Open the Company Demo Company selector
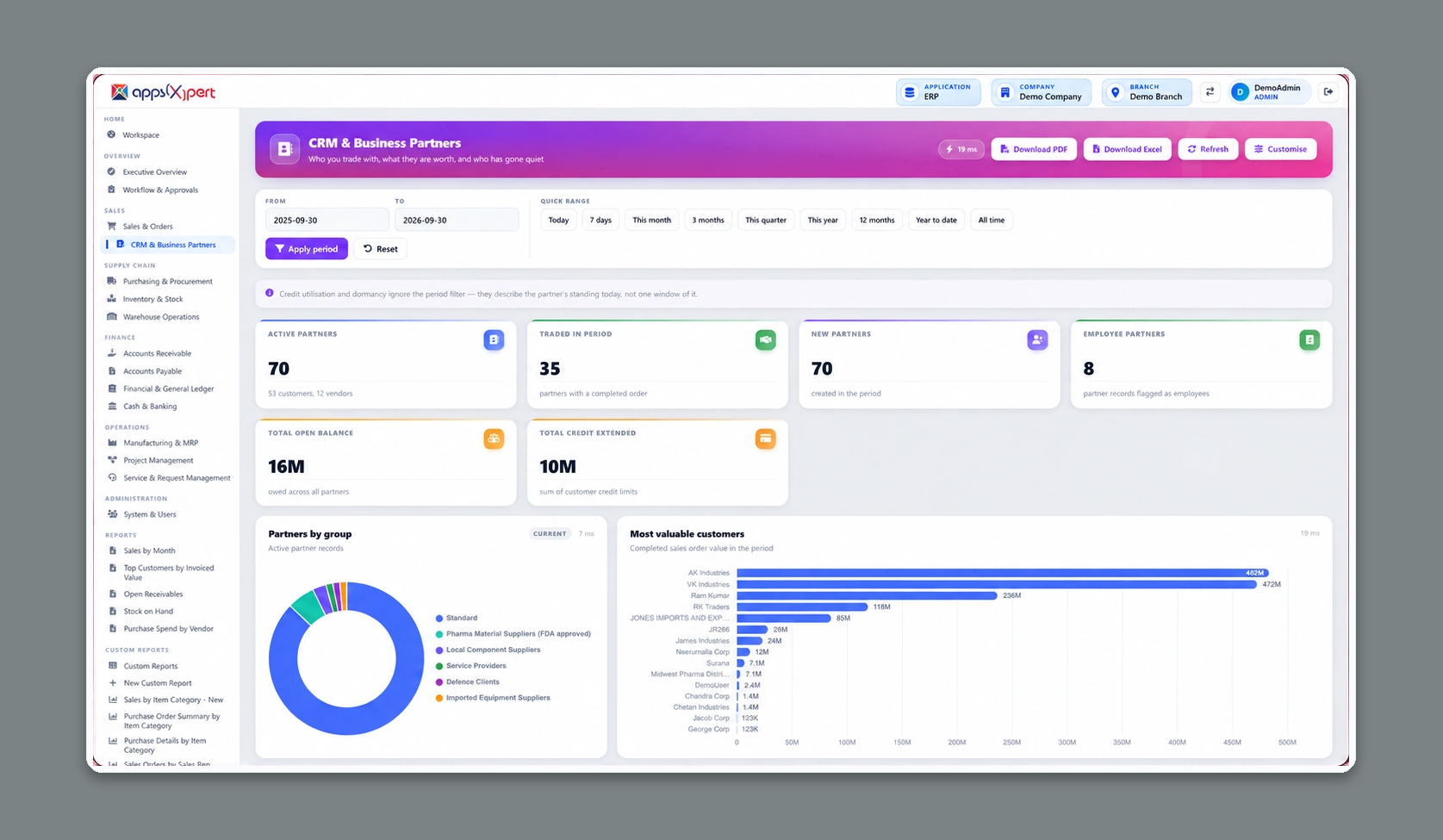Viewport: 1443px width, 840px height. coord(1041,92)
